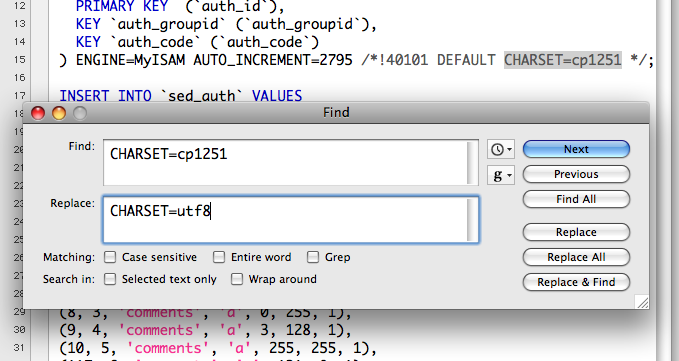Enable the Case sensitive checkbox
The image size is (679, 361).
pyautogui.click(x=110, y=257)
